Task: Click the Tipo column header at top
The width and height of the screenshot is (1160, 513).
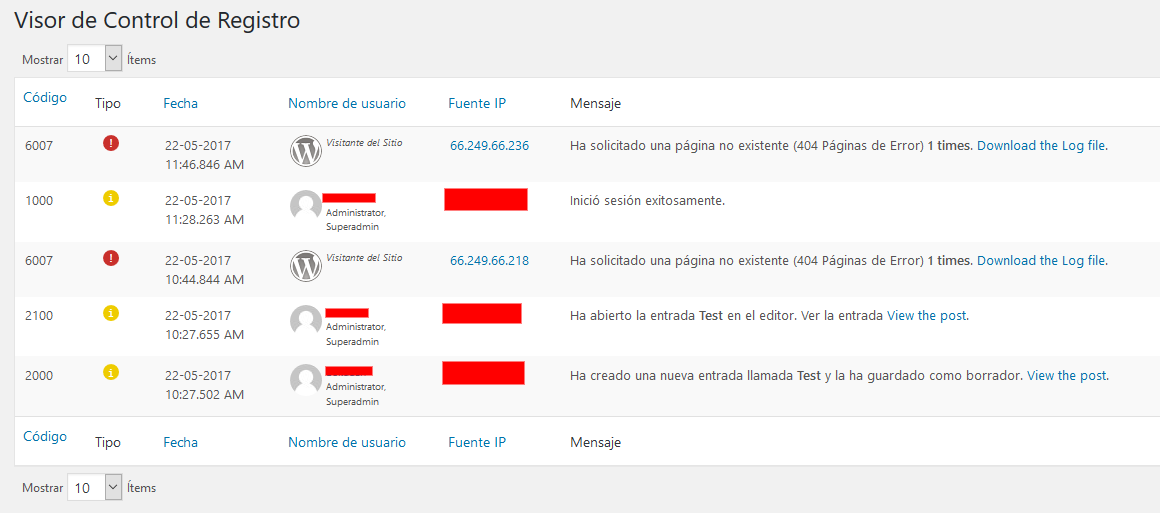Action: [x=108, y=103]
